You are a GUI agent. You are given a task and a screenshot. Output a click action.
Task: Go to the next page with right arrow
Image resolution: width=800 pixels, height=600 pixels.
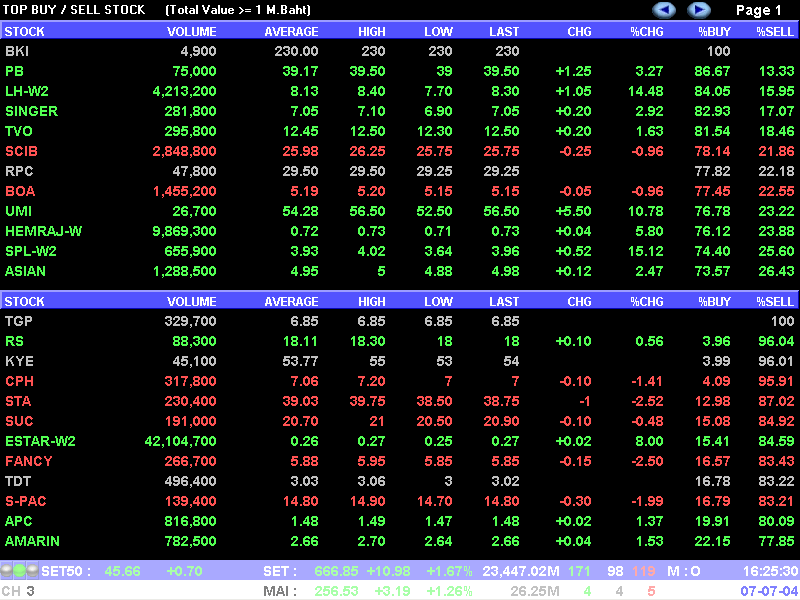point(699,10)
